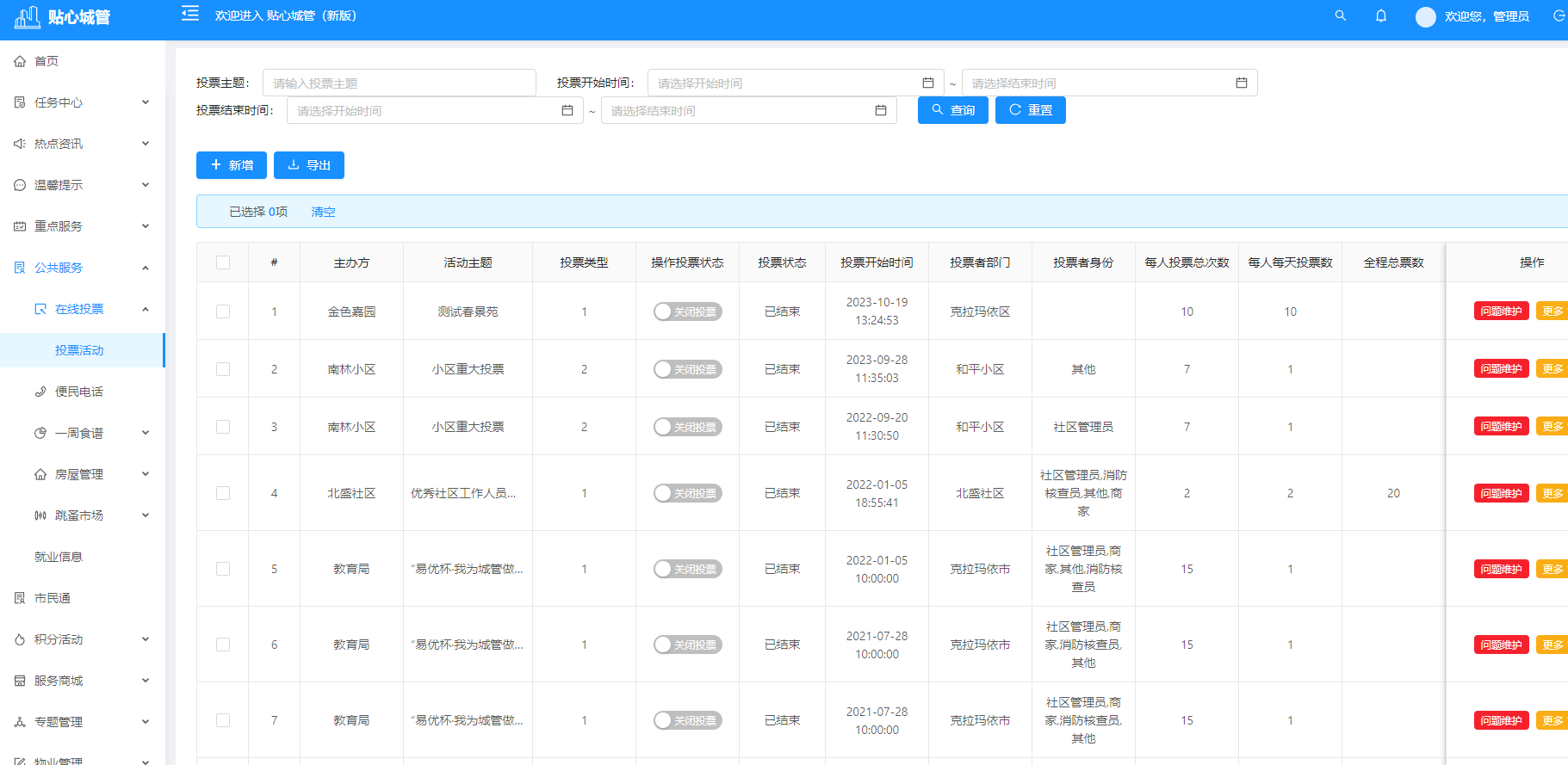The image size is (1568, 765).
Task: Open the 市民通 menu item
Action: pyautogui.click(x=82, y=598)
